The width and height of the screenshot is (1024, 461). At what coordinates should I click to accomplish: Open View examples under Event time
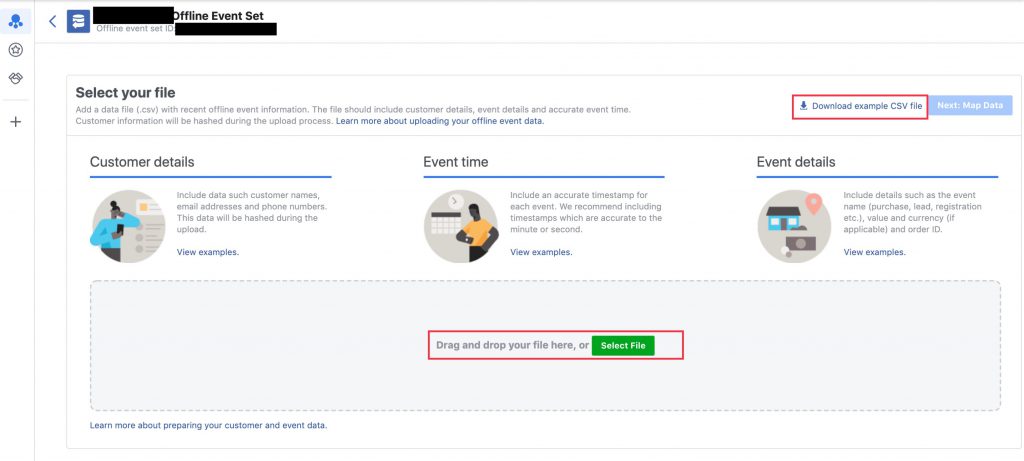[541, 252]
